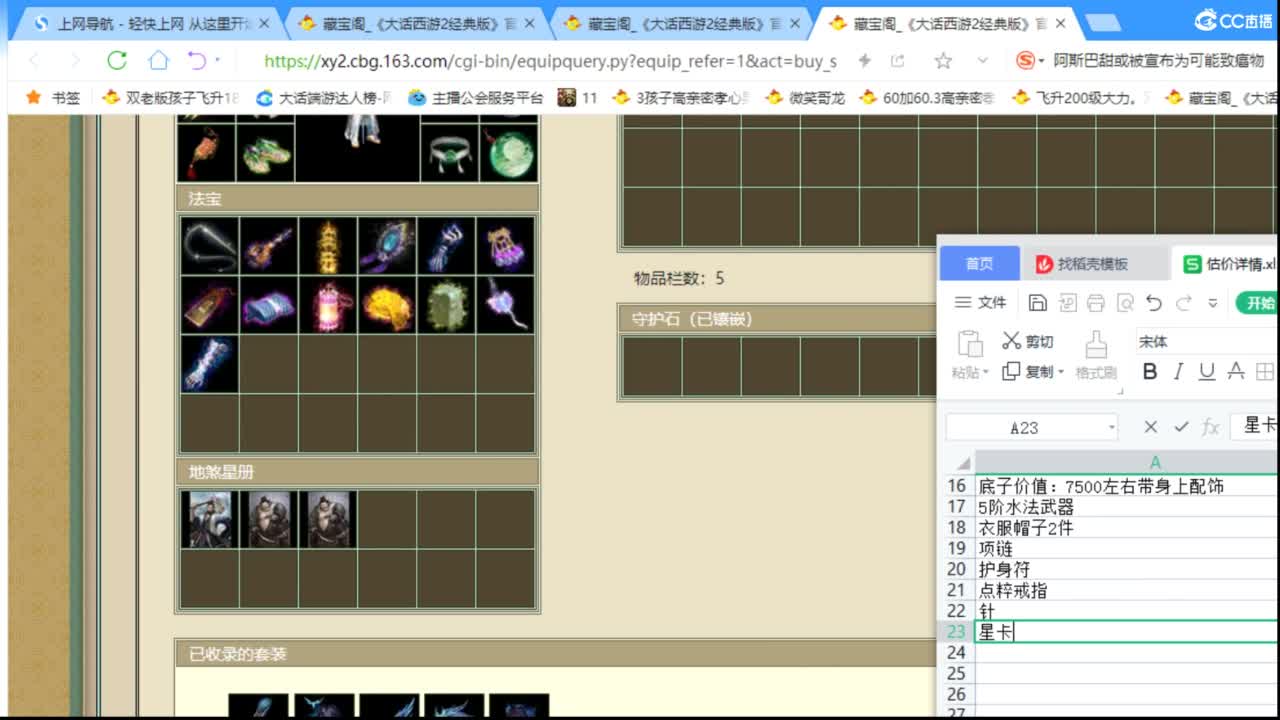This screenshot has height=720, width=1280.
Task: Select the cell containing 点粹戒指
Action: coord(1126,590)
